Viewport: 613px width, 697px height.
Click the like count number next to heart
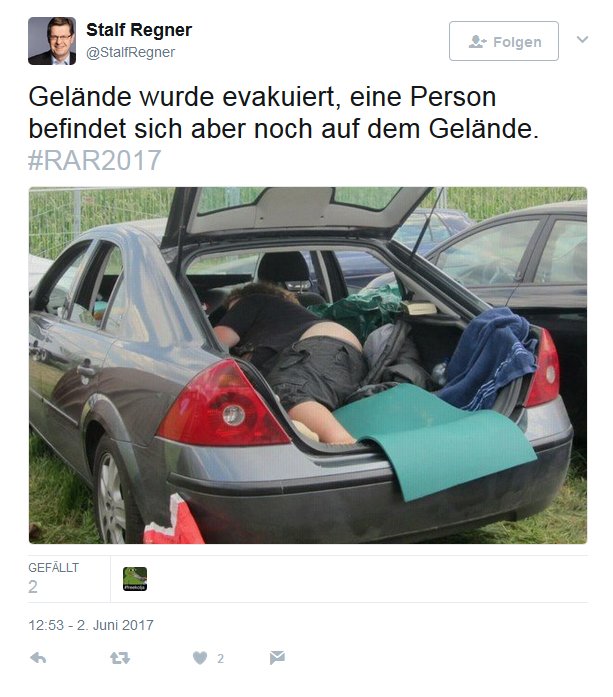coord(220,658)
